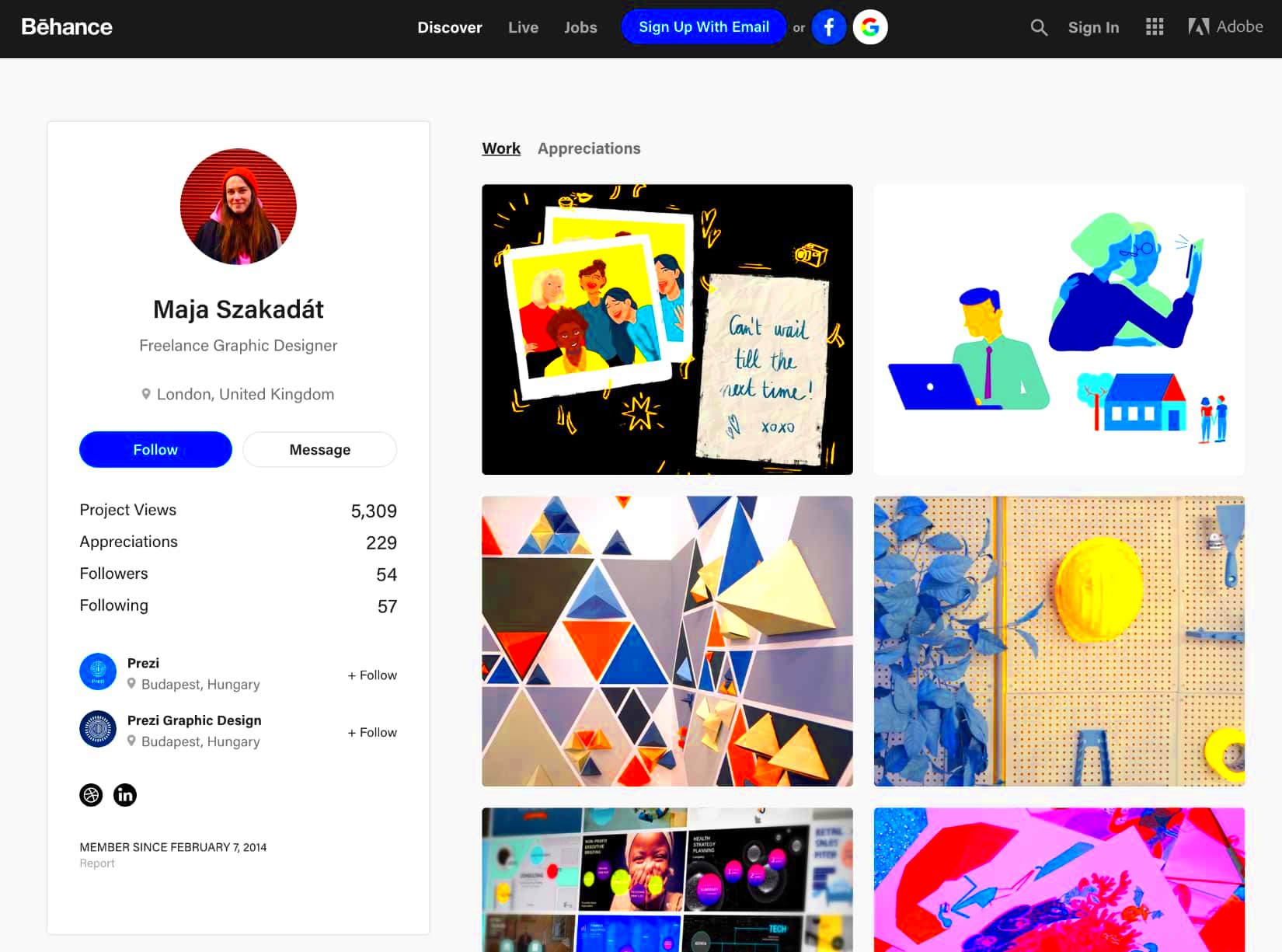
Task: Click the Prezi team avatar
Action: pyautogui.click(x=98, y=671)
